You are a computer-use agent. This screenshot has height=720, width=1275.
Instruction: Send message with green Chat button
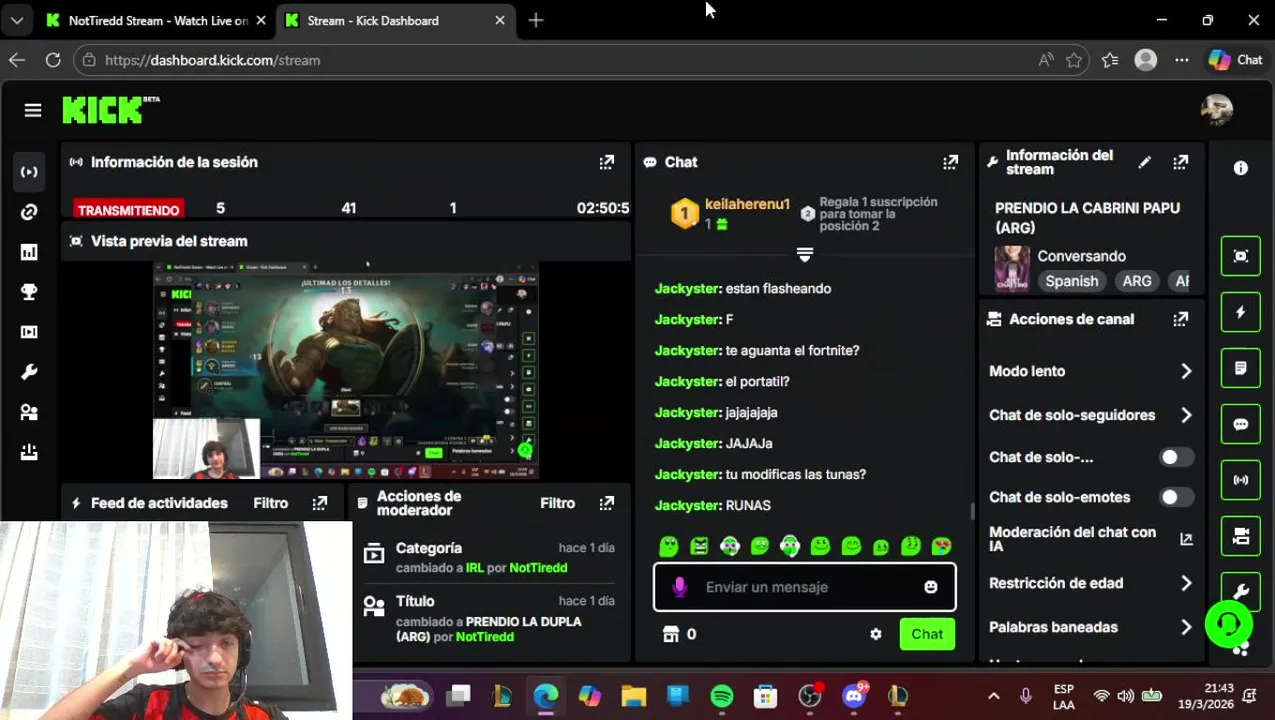927,634
